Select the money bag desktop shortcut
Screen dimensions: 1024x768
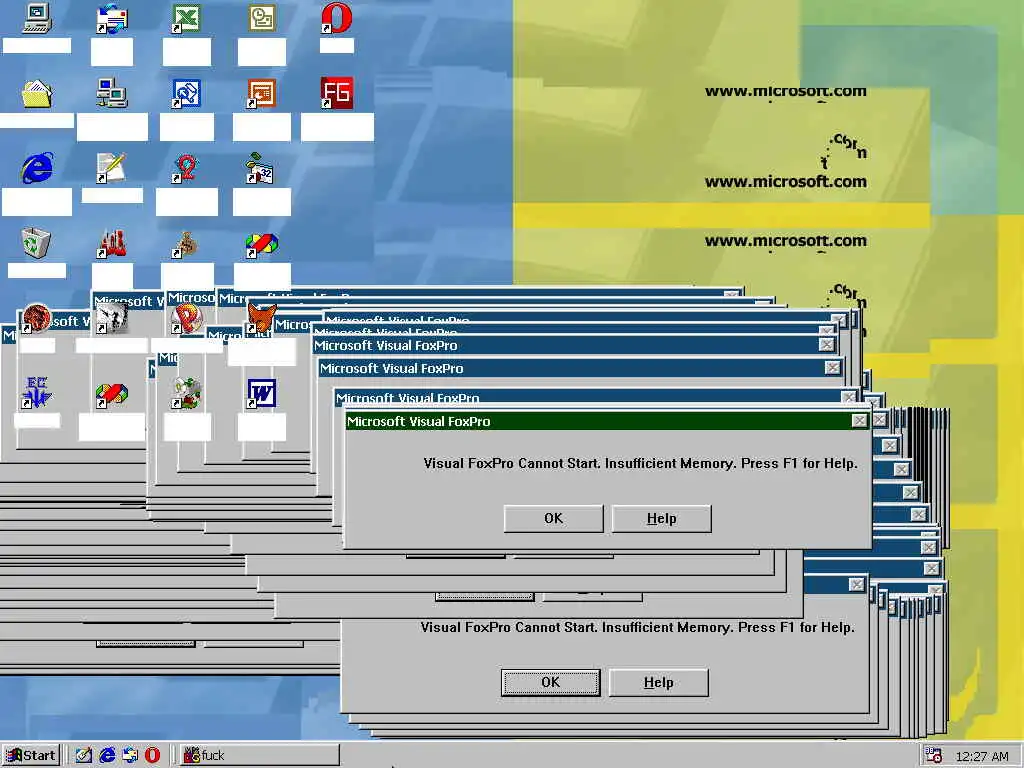point(186,244)
